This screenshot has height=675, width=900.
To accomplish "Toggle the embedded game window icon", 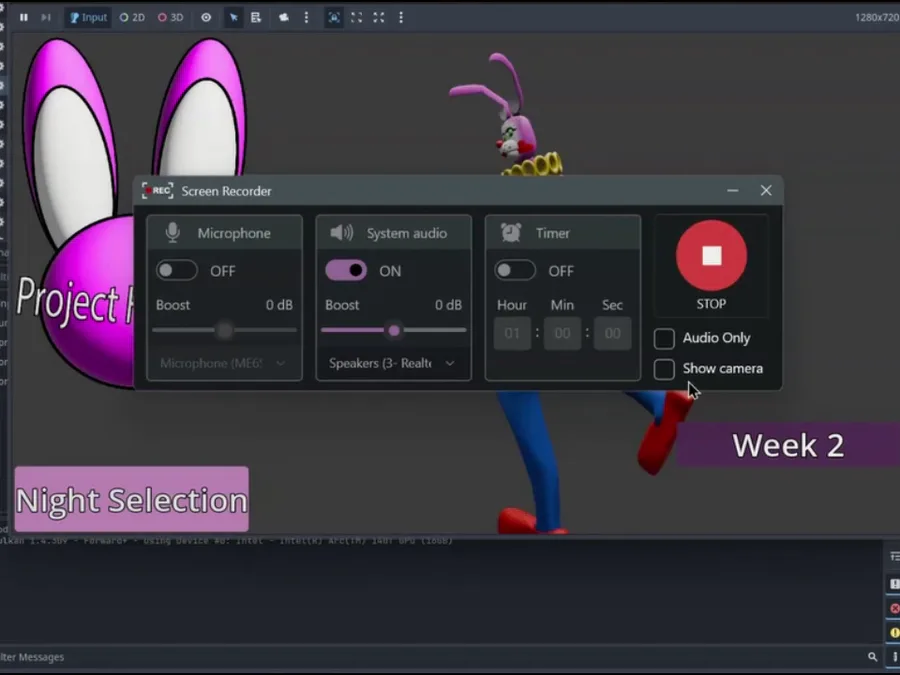I will [x=334, y=18].
